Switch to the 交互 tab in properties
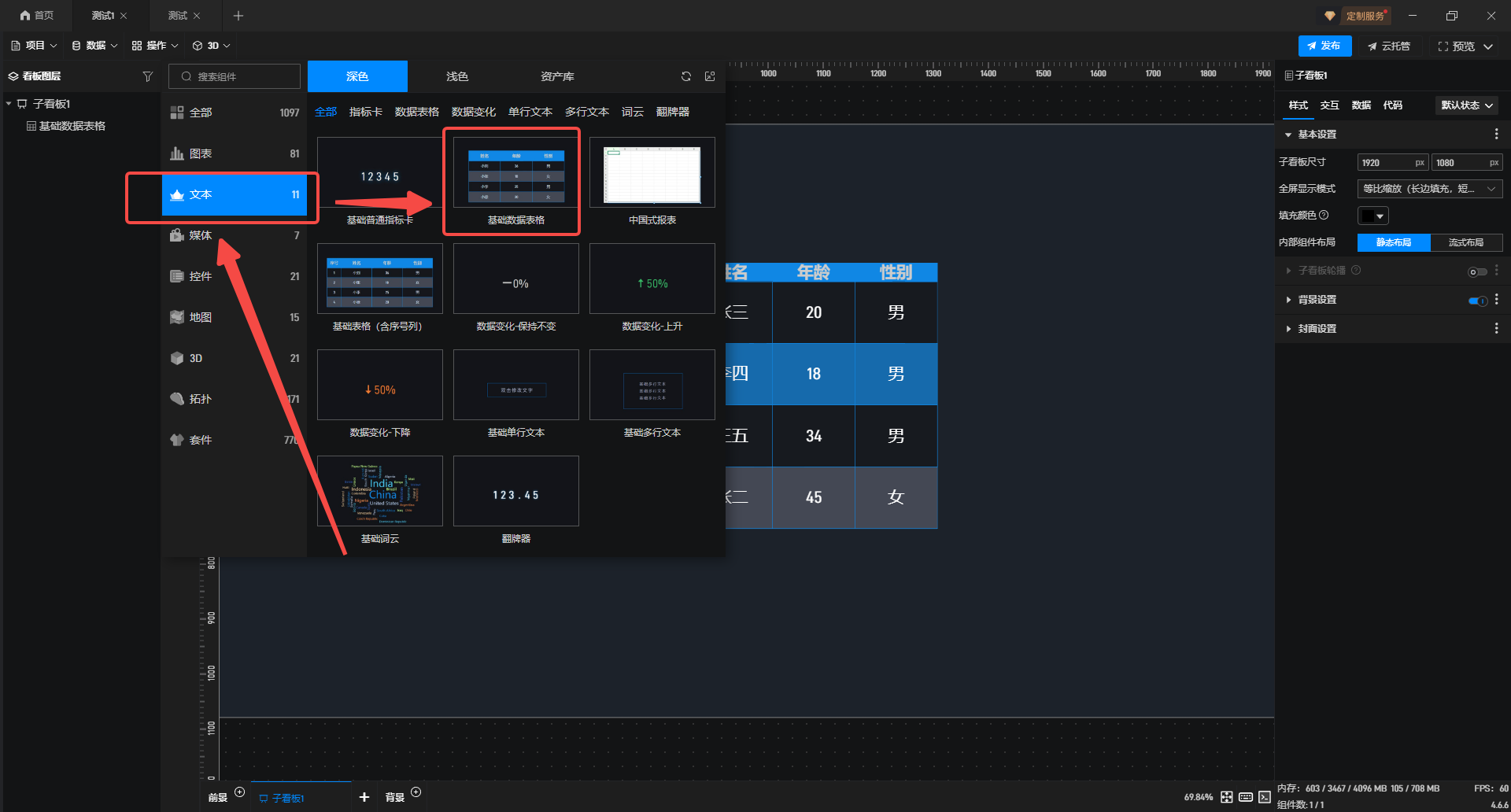Screen dimensions: 1511x812 point(1329,105)
